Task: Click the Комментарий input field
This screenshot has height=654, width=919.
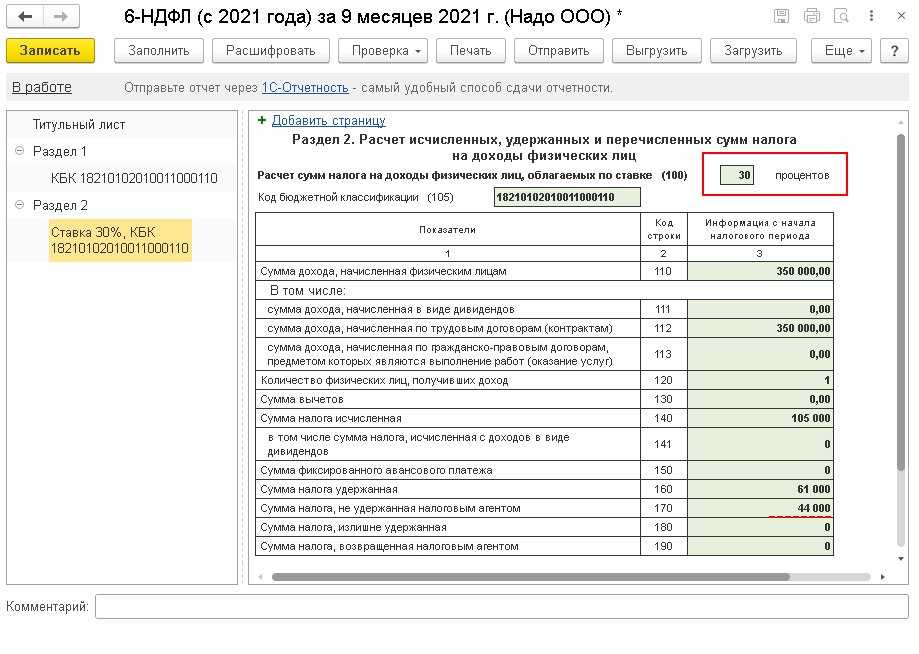Action: pos(501,607)
